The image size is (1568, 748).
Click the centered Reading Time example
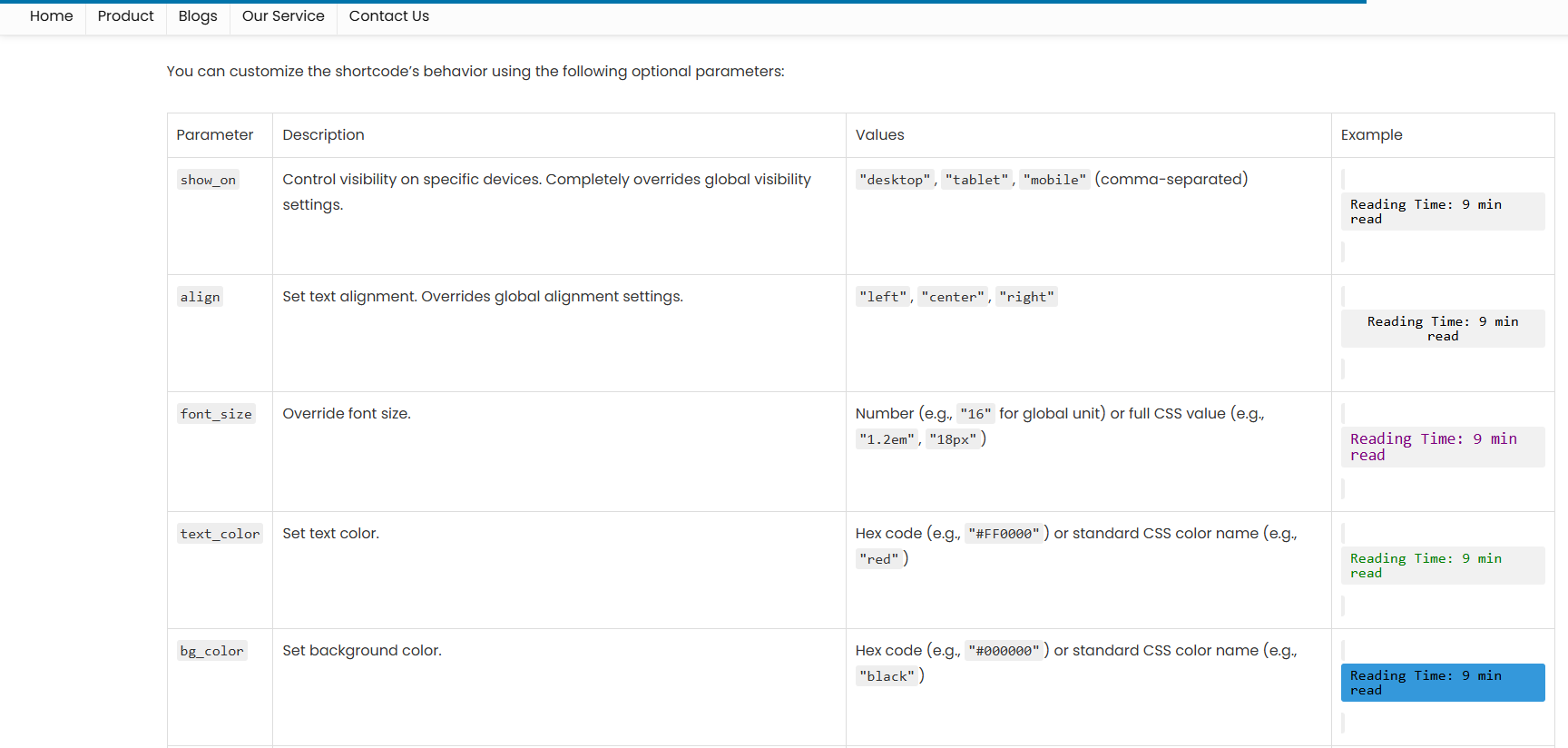point(1443,329)
